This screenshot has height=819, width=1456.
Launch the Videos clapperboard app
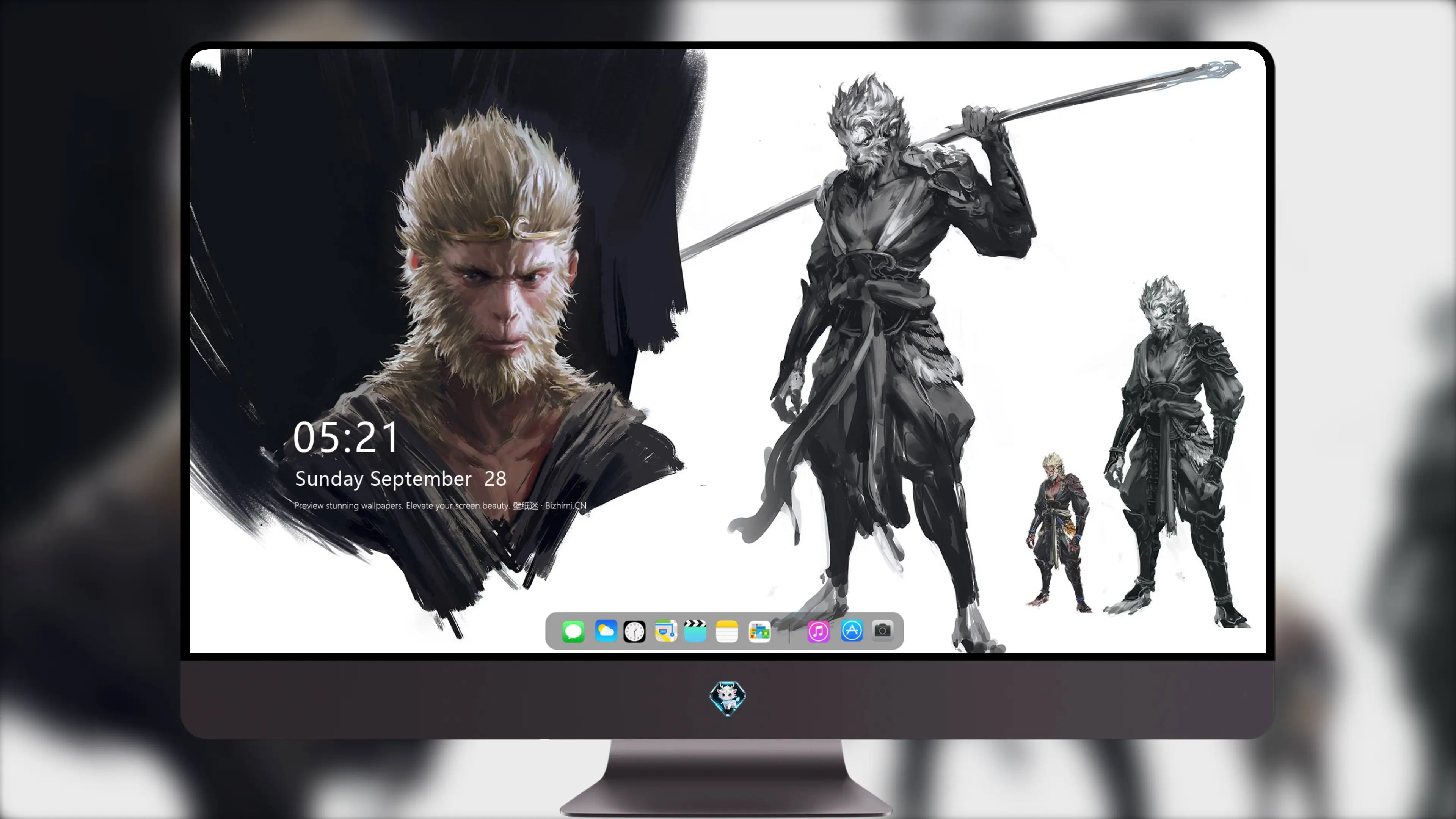pyautogui.click(x=695, y=631)
